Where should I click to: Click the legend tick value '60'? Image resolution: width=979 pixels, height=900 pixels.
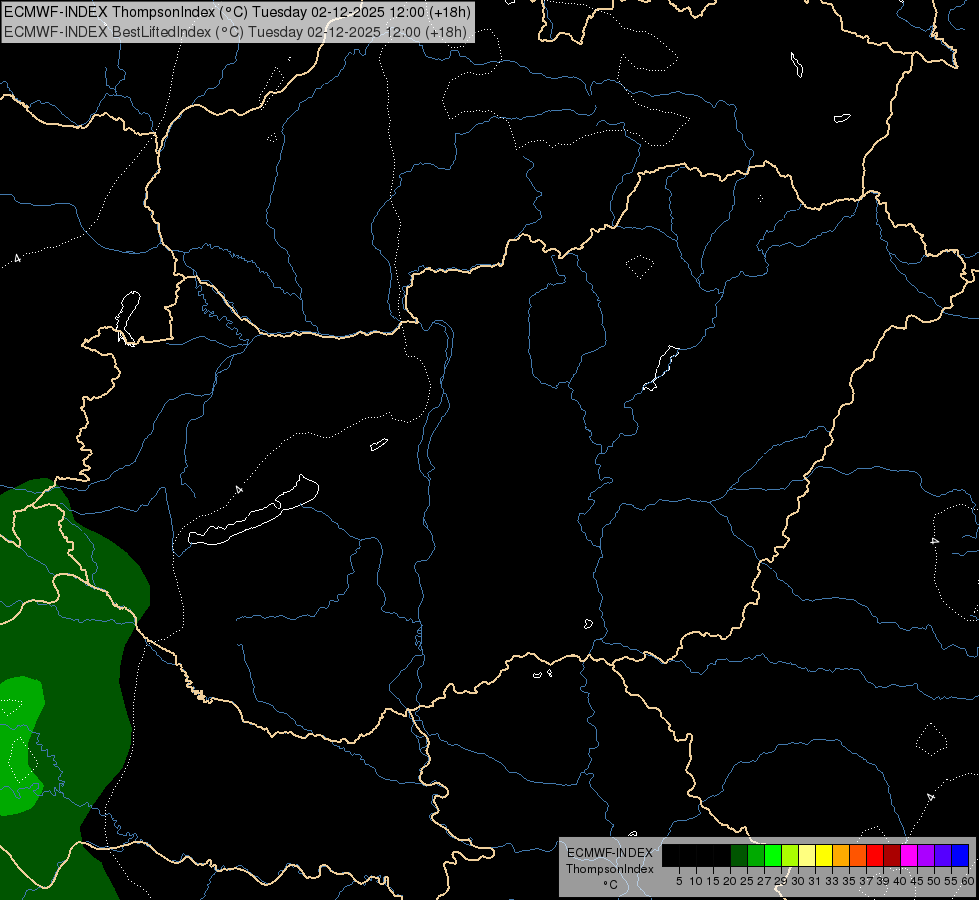pyautogui.click(x=969, y=881)
